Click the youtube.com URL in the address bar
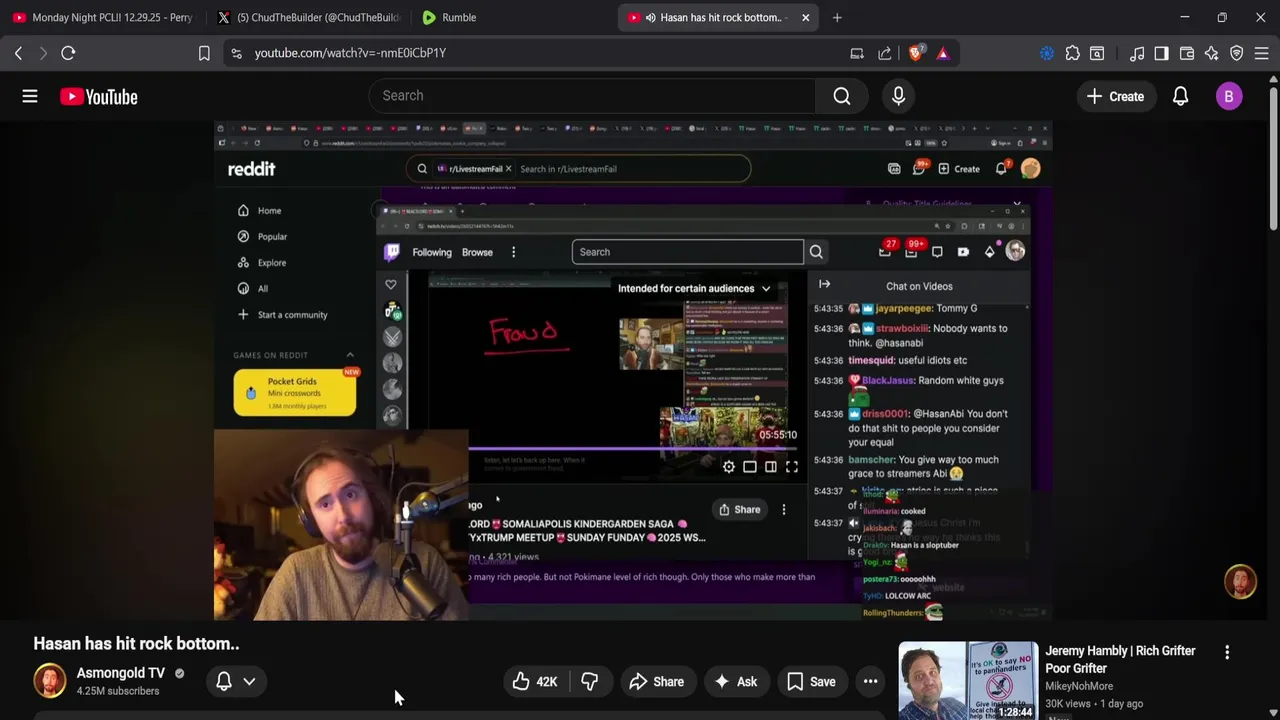 [350, 53]
